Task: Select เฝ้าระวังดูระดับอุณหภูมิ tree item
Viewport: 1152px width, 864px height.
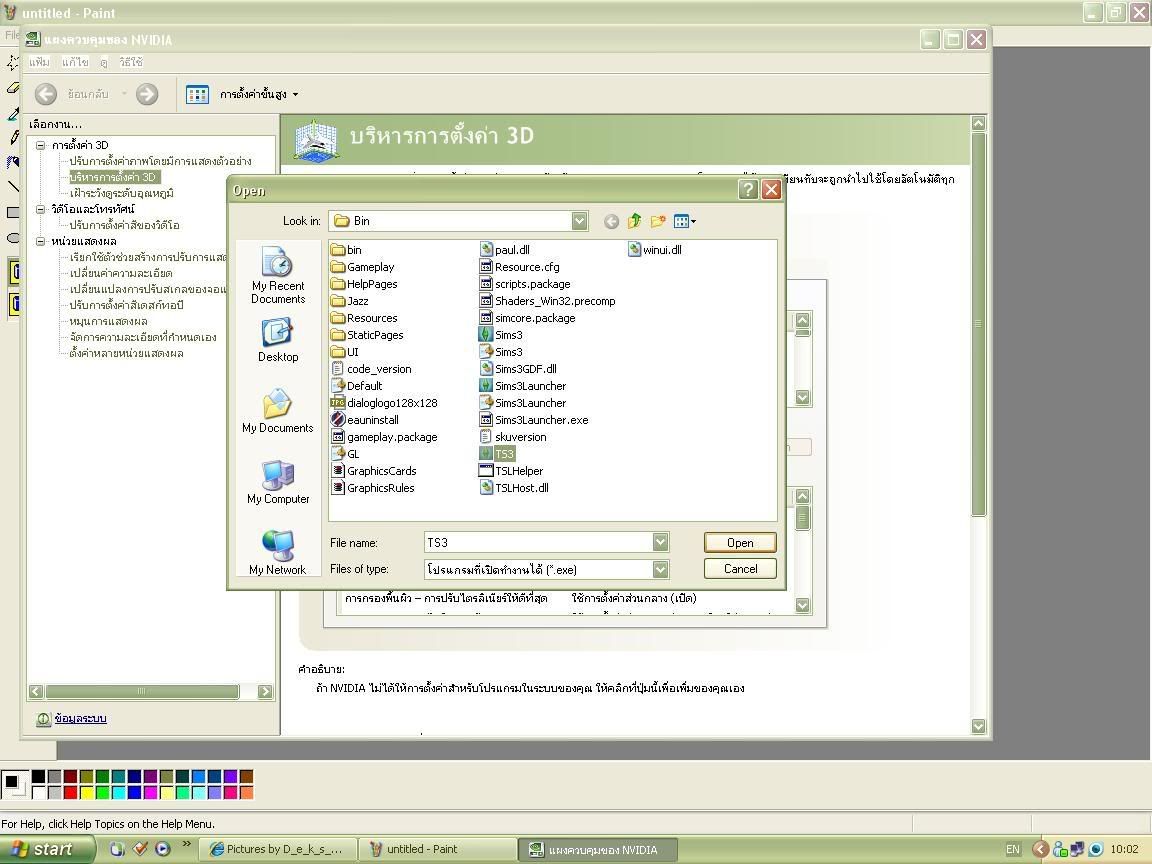Action: (x=121, y=193)
